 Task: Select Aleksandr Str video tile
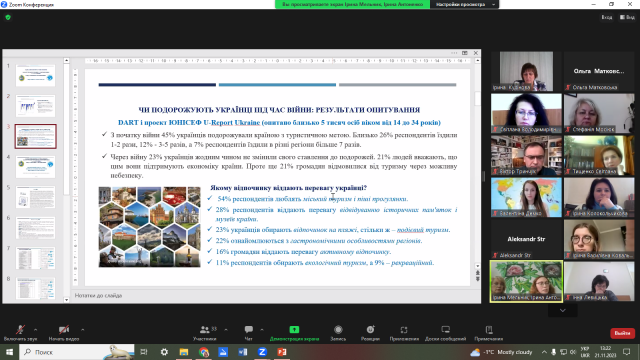pyautogui.click(x=526, y=239)
